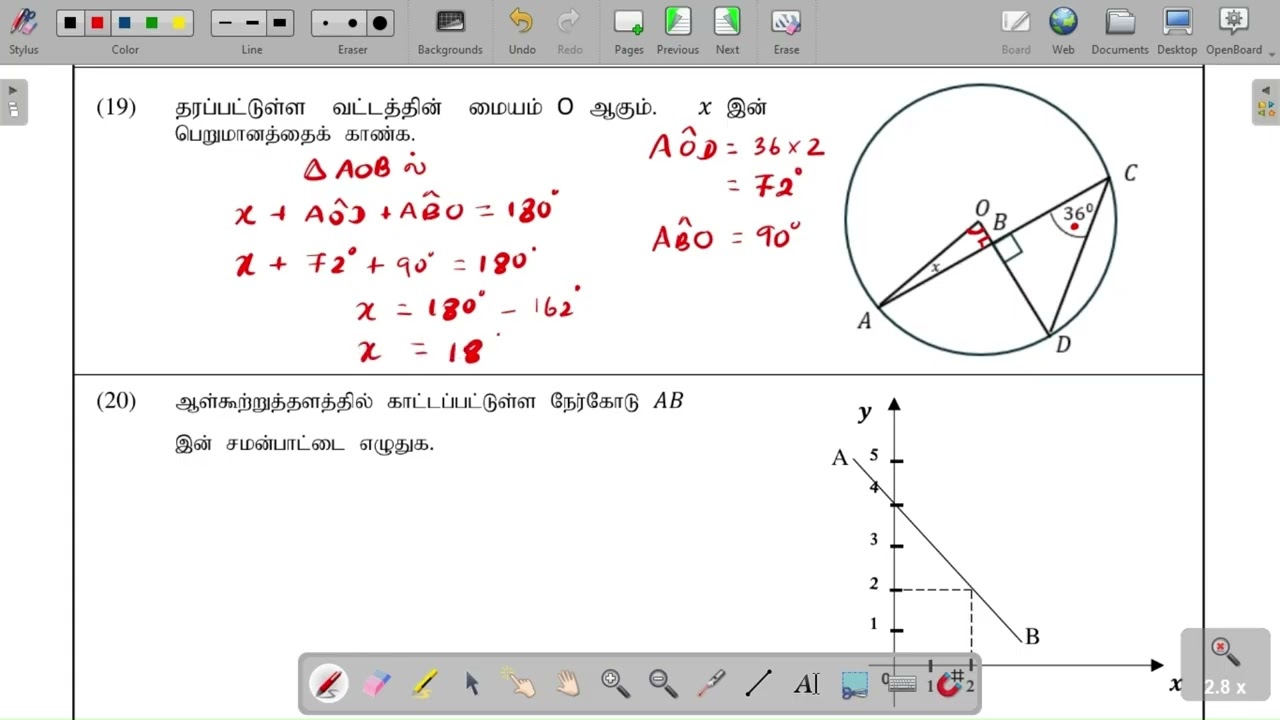Switch to Web mode
The height and width of the screenshot is (720, 1280).
click(1063, 30)
